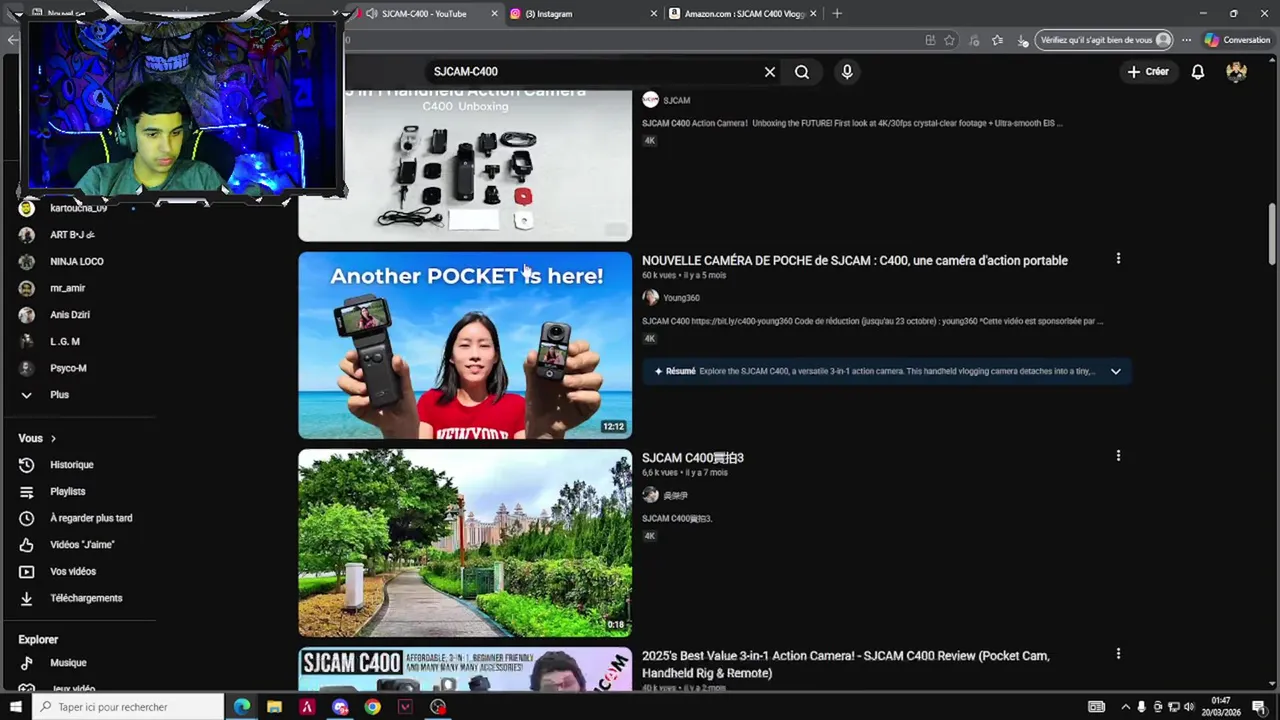Open a new browser tab
The height and width of the screenshot is (720, 1280).
[x=837, y=14]
